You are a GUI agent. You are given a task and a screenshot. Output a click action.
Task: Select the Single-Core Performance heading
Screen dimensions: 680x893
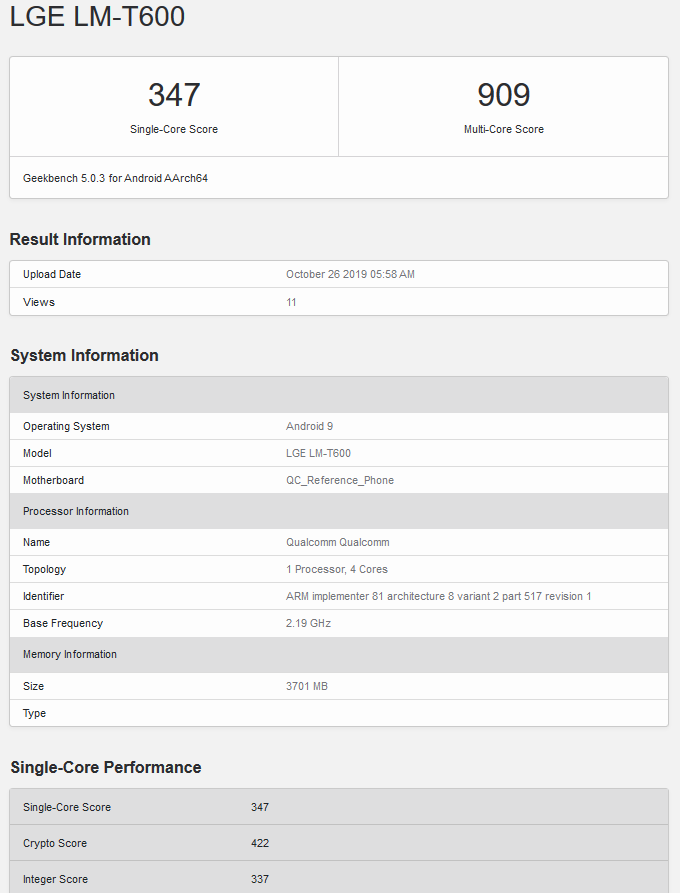106,767
